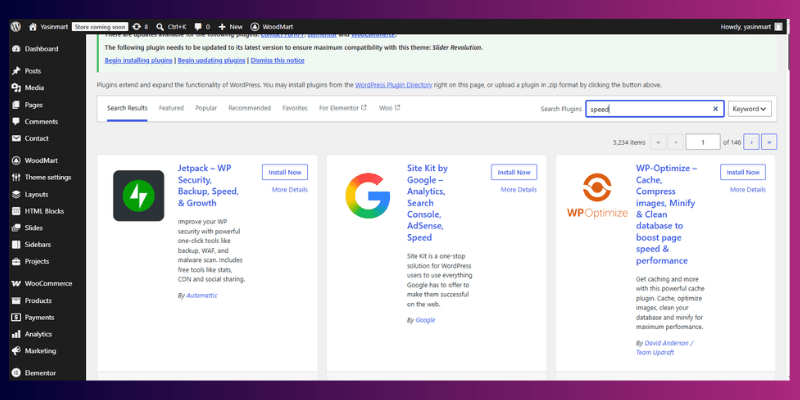
Task: Open the 8 pending updates icon
Action: tap(137, 27)
